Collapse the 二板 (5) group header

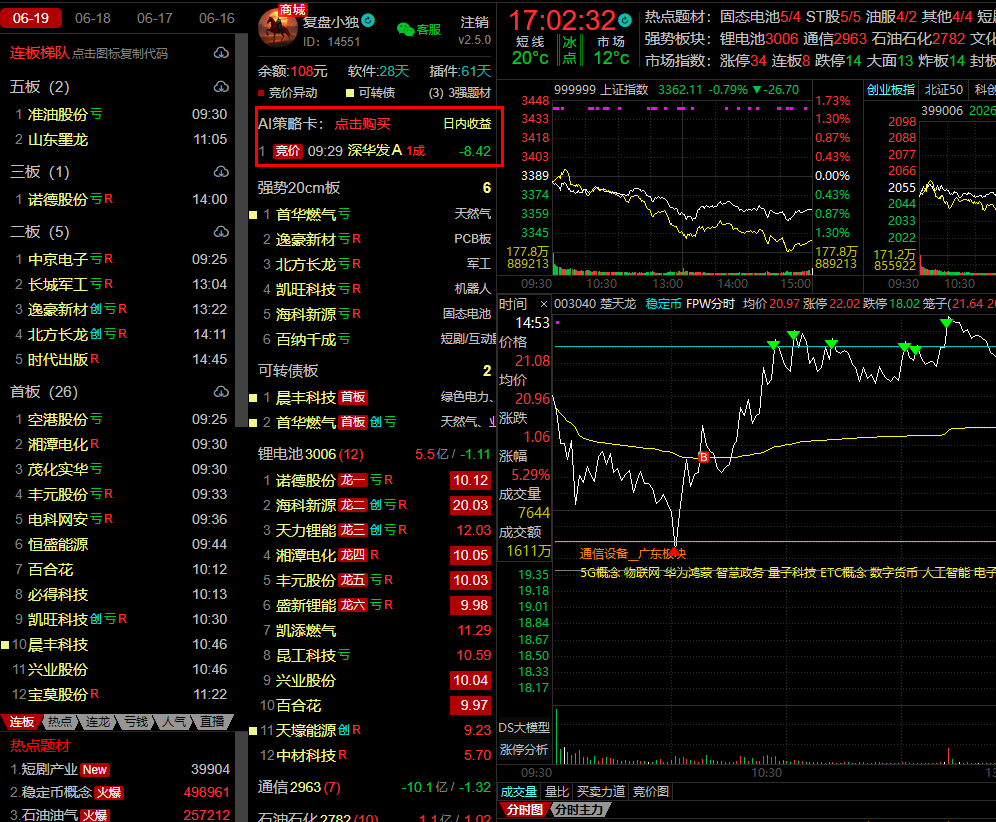39,232
